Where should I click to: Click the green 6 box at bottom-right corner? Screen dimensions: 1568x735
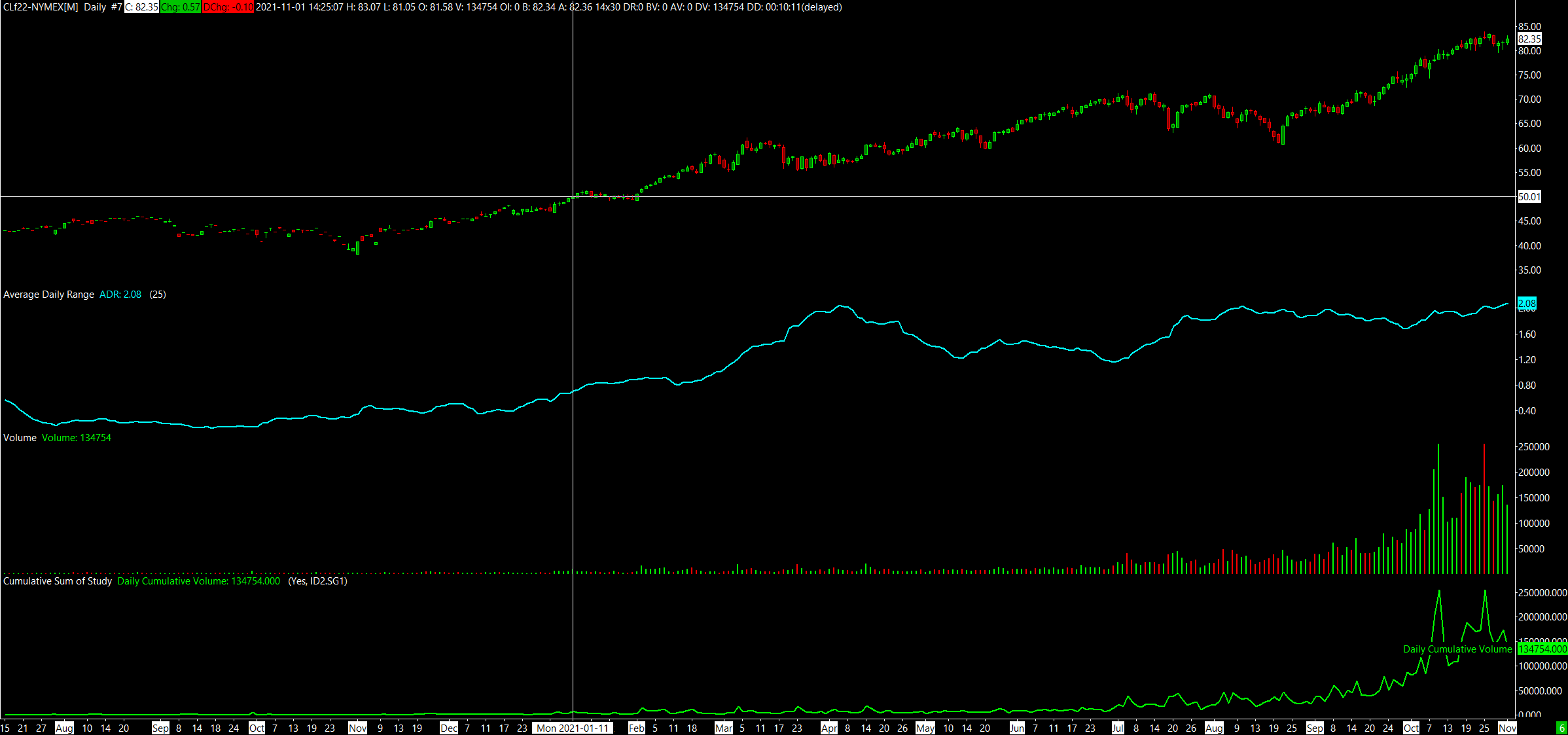(x=1561, y=728)
